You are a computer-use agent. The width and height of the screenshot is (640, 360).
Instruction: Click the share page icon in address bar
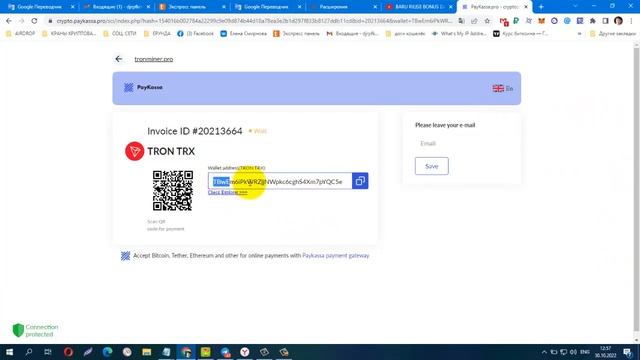474,21
